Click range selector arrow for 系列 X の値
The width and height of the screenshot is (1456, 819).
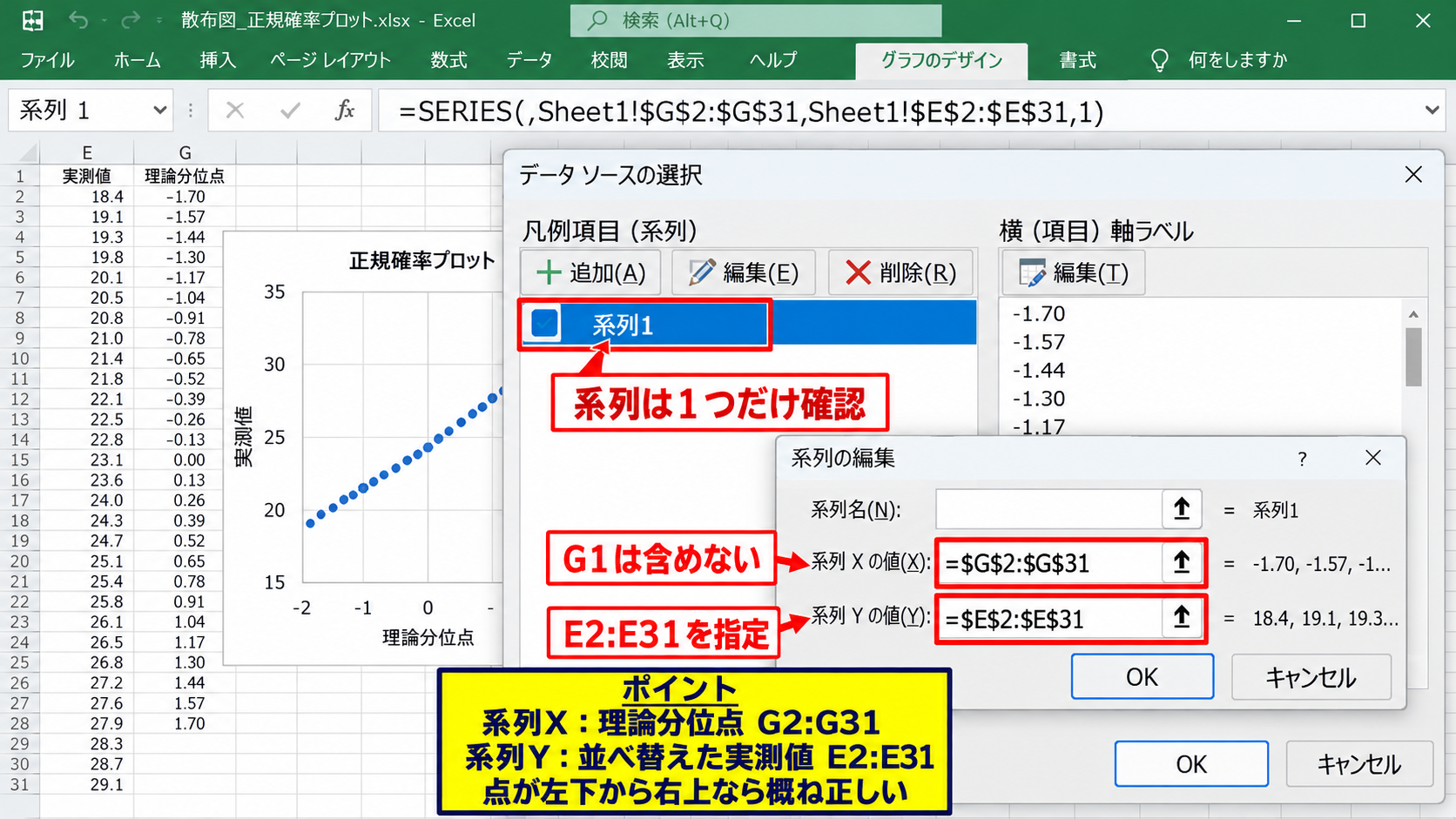point(1182,563)
